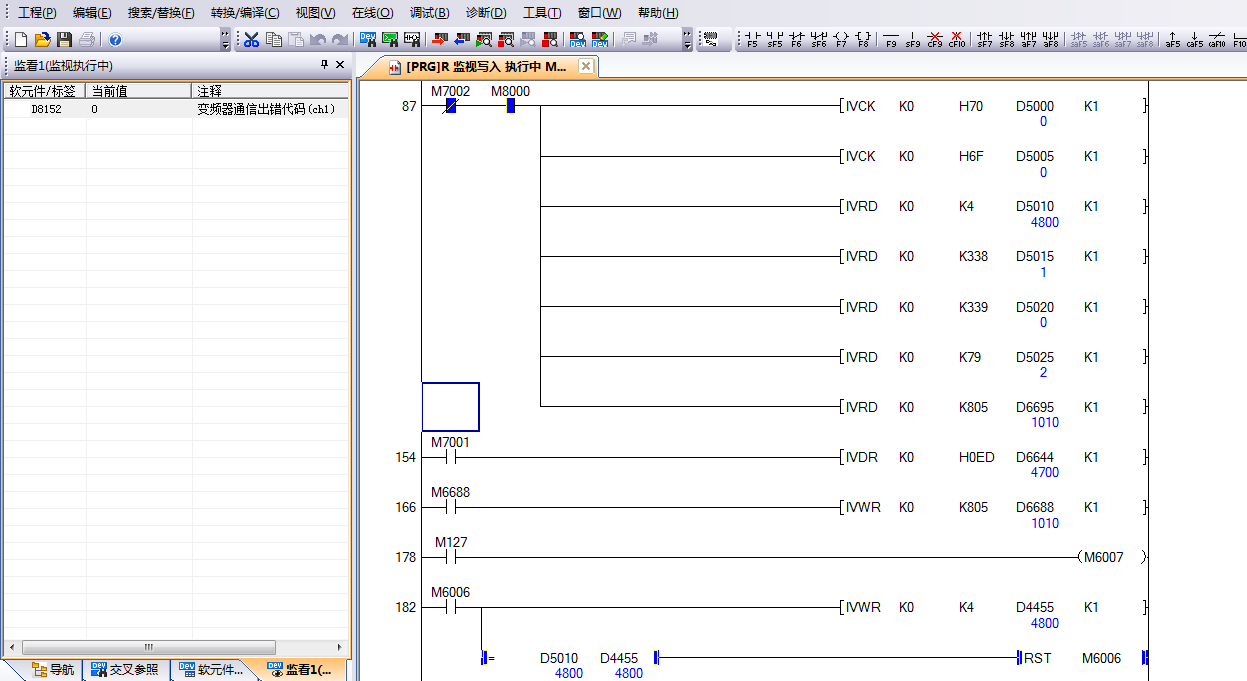
Task: Open the 转换/编译(C) menu
Action: [x=245, y=13]
